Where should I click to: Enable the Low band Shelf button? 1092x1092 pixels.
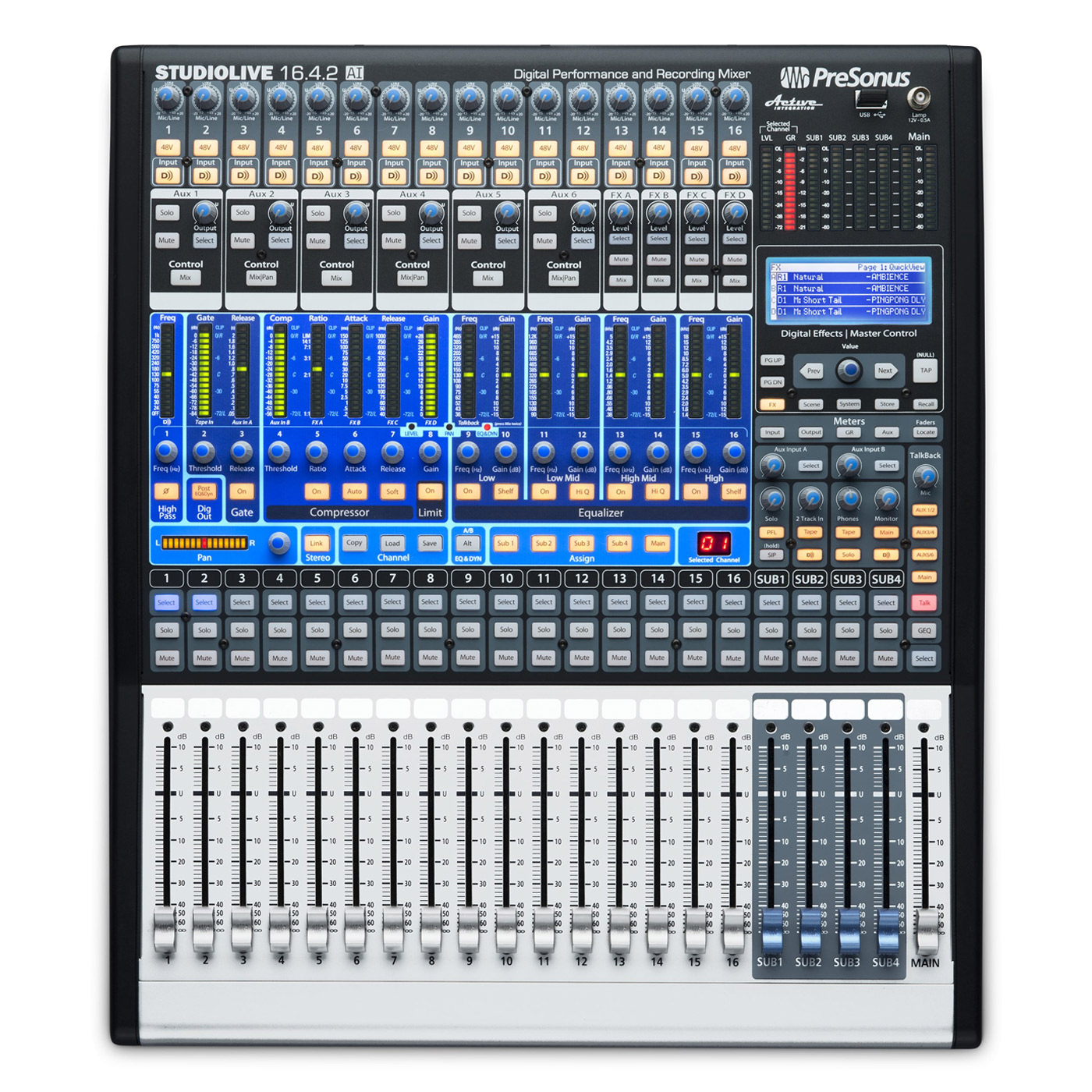pyautogui.click(x=505, y=491)
